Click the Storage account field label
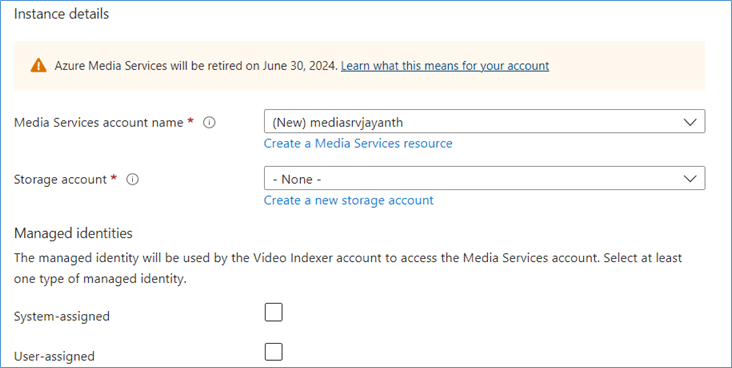Image resolution: width=732 pixels, height=368 pixels. pos(60,179)
